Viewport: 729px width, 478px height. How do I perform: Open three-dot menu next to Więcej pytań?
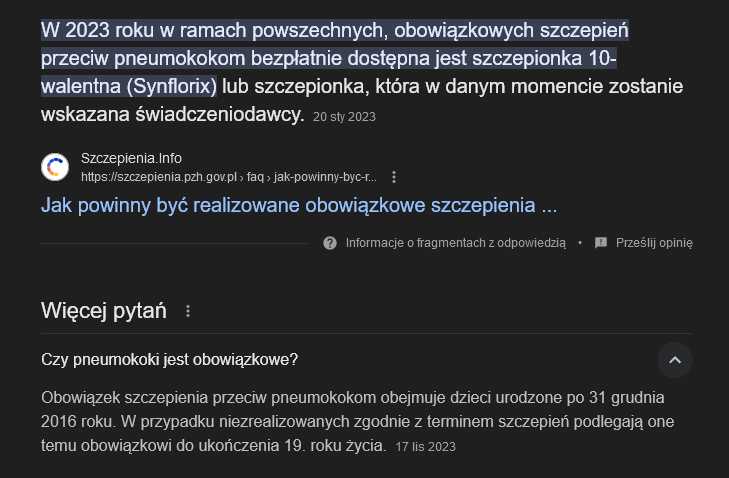click(188, 311)
